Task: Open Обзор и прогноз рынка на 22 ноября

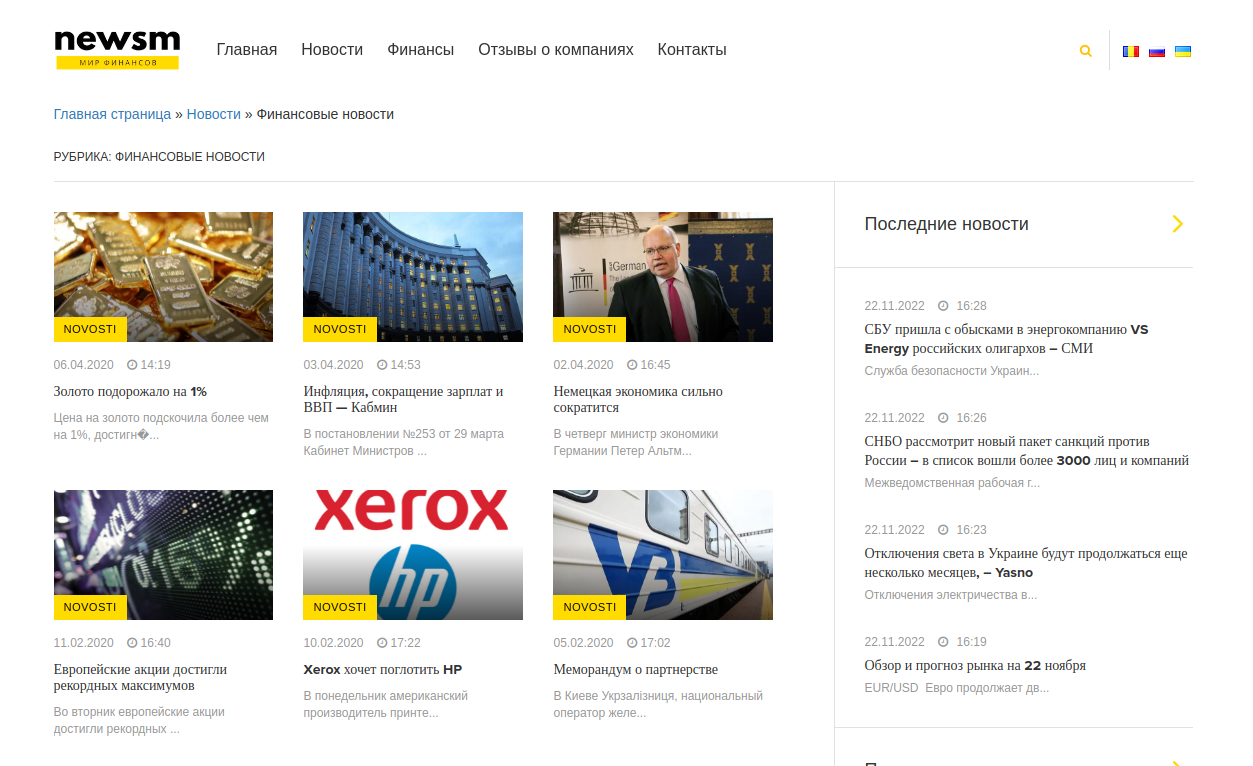Action: [x=975, y=665]
